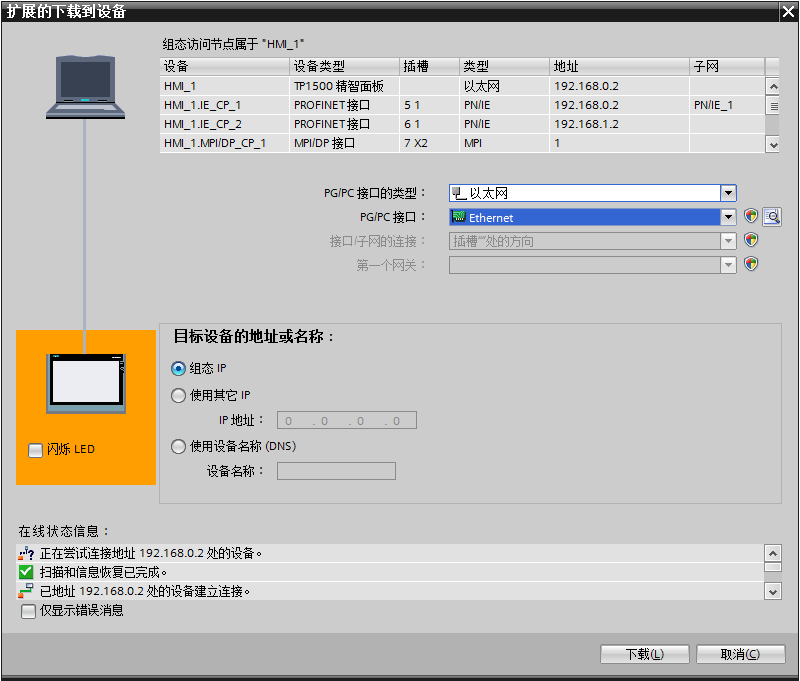
Task: Click the connecting status icon for 正在尝试连接地址
Action: (26, 553)
